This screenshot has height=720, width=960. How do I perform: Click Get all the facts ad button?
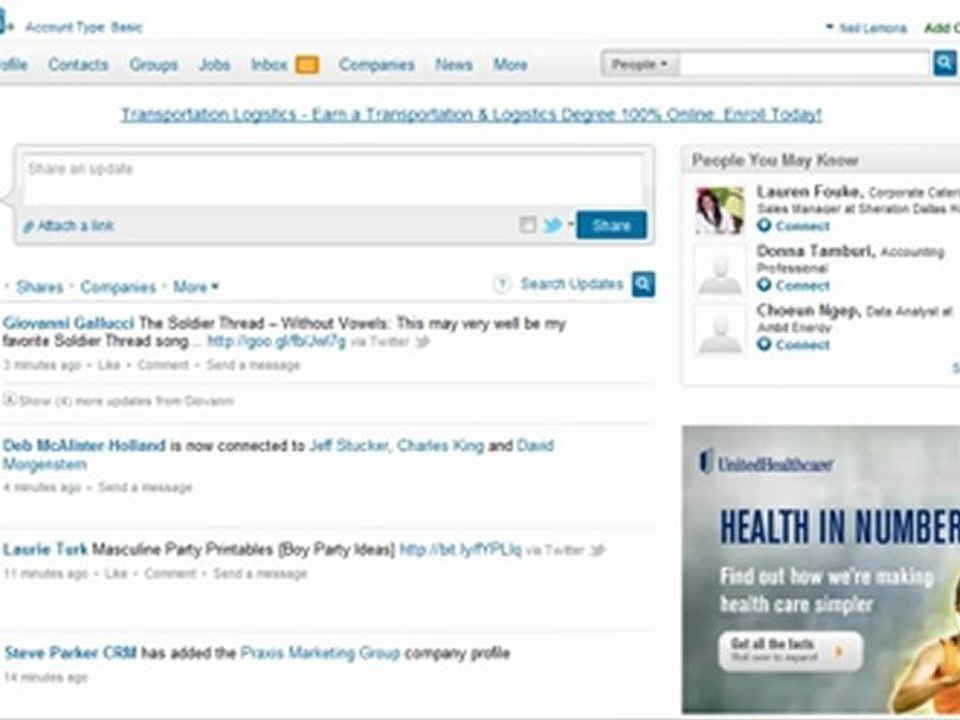point(790,651)
